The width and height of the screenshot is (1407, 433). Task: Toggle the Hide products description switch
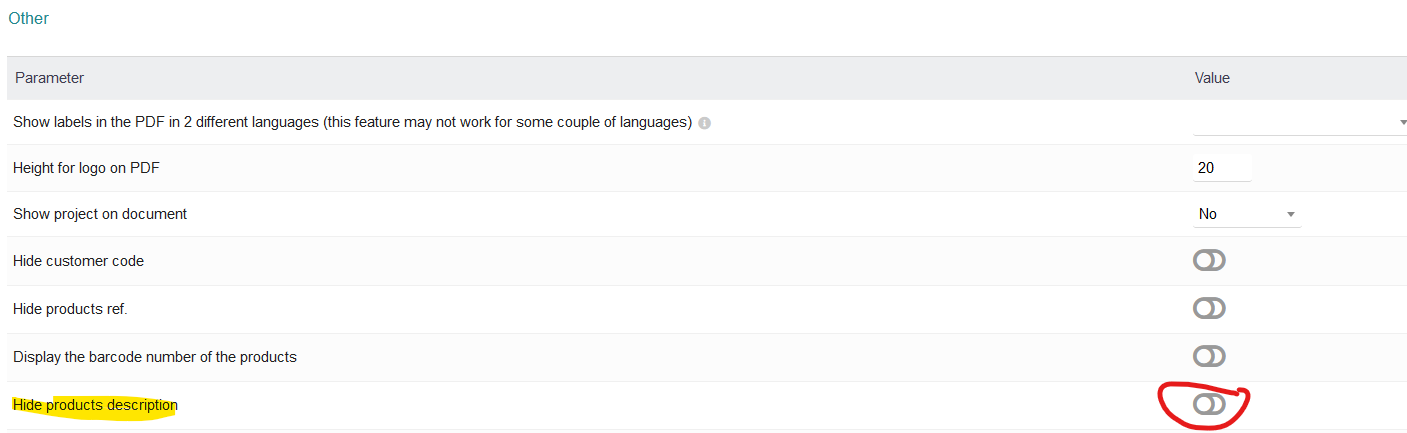1209,404
